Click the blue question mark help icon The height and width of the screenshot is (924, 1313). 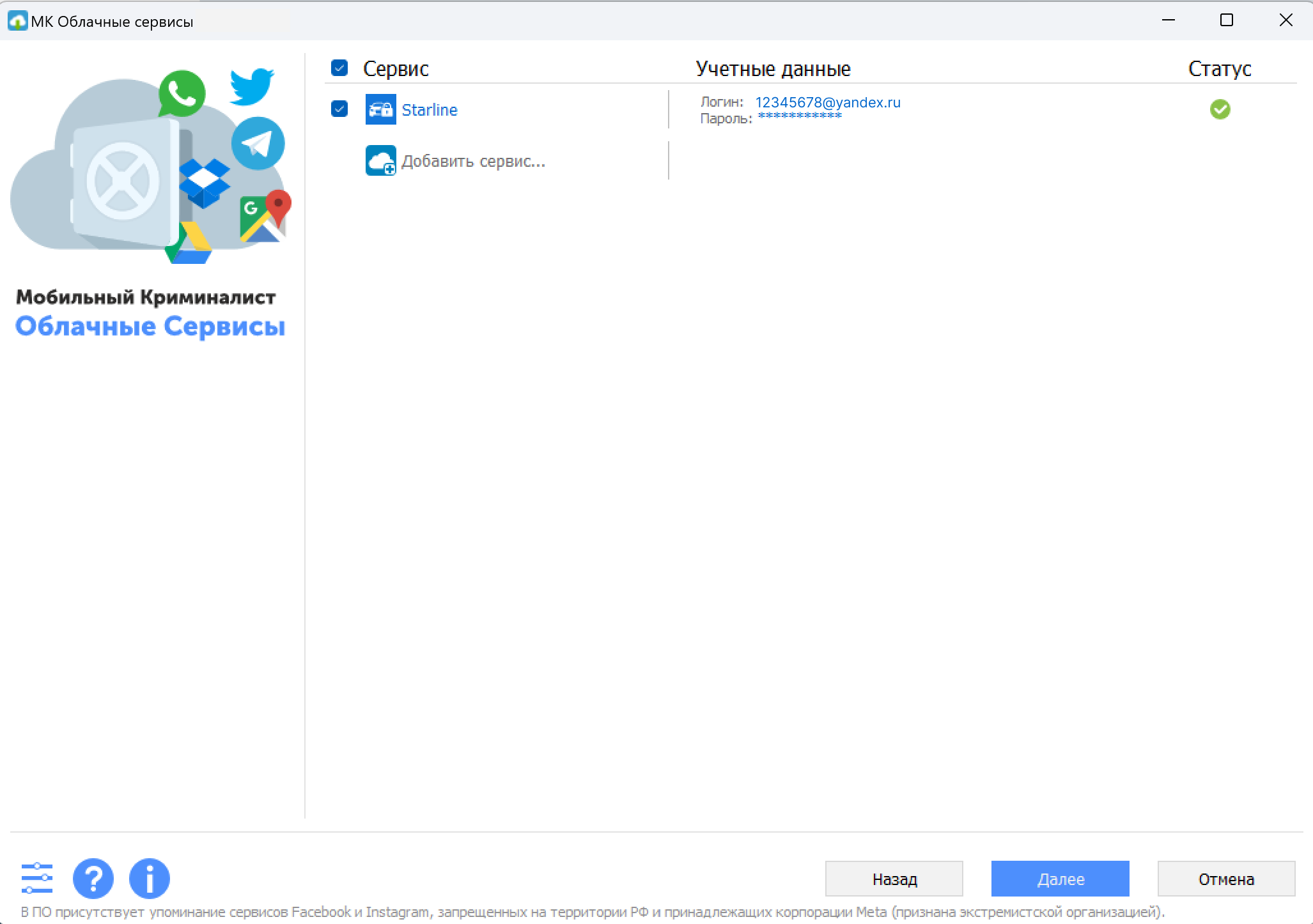(x=93, y=878)
